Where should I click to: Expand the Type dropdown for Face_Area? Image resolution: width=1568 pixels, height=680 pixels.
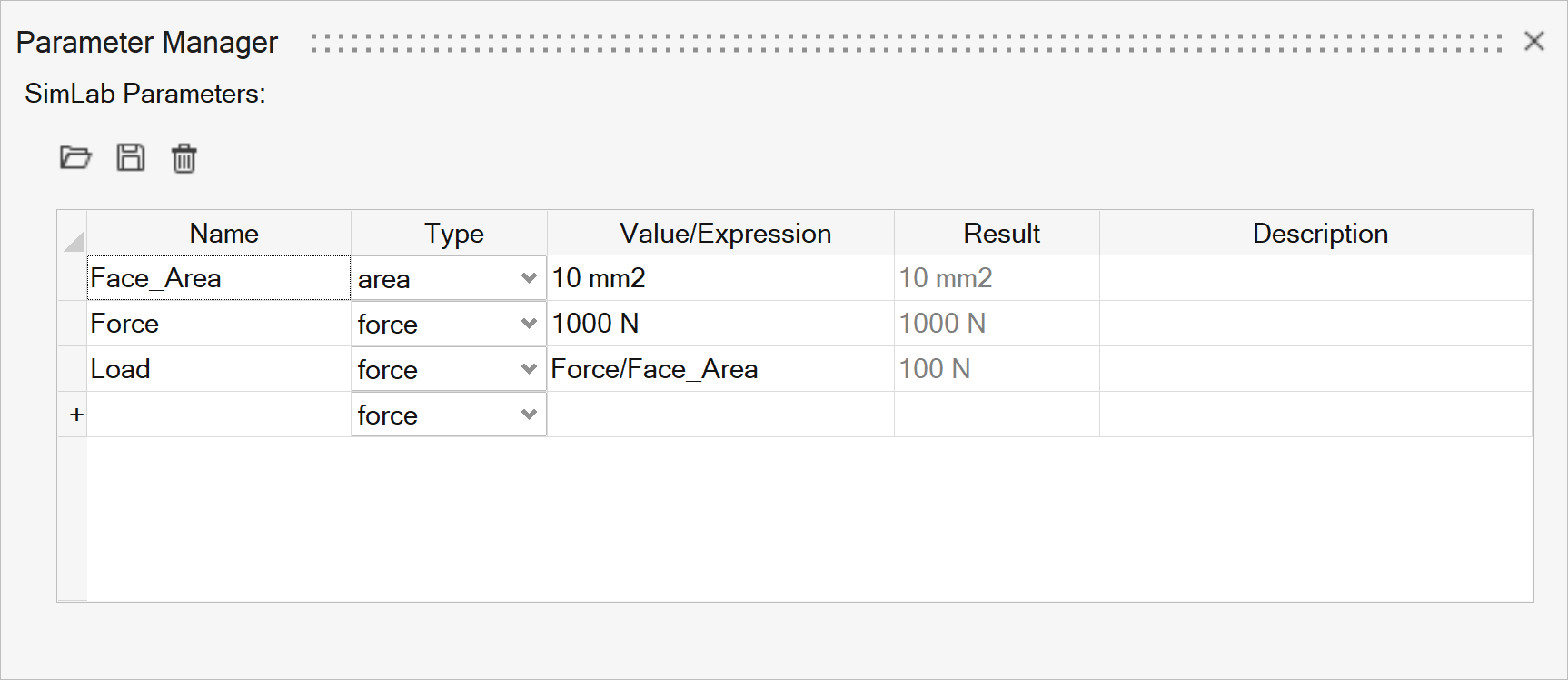point(529,278)
